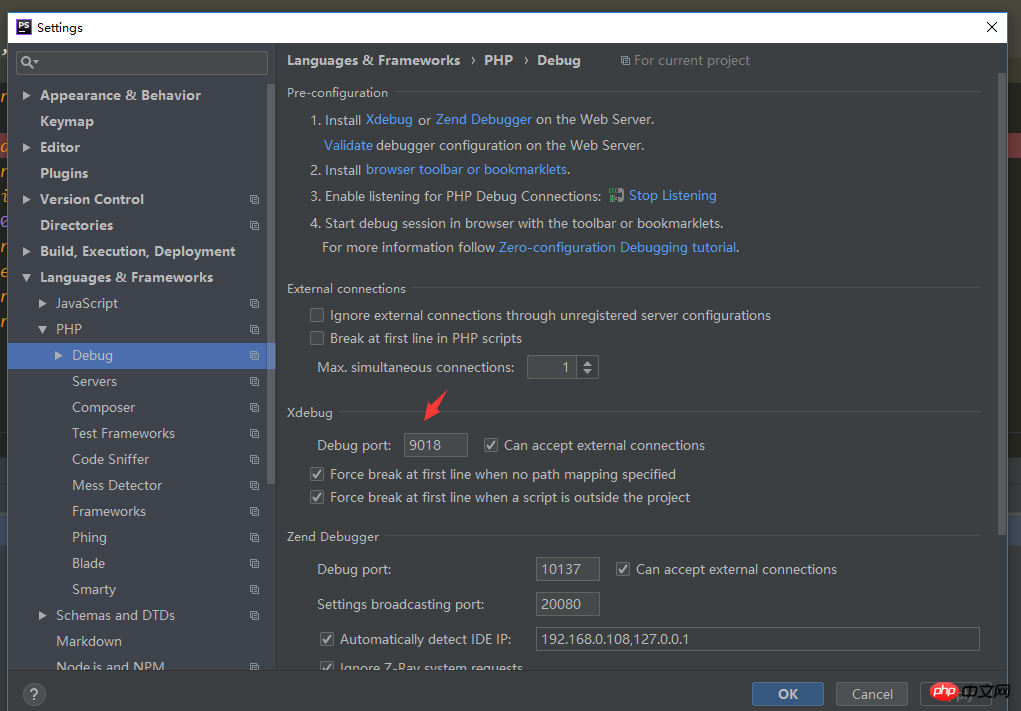
Task: Open Zero-configuration Debugging tutorial link
Action: pos(617,247)
